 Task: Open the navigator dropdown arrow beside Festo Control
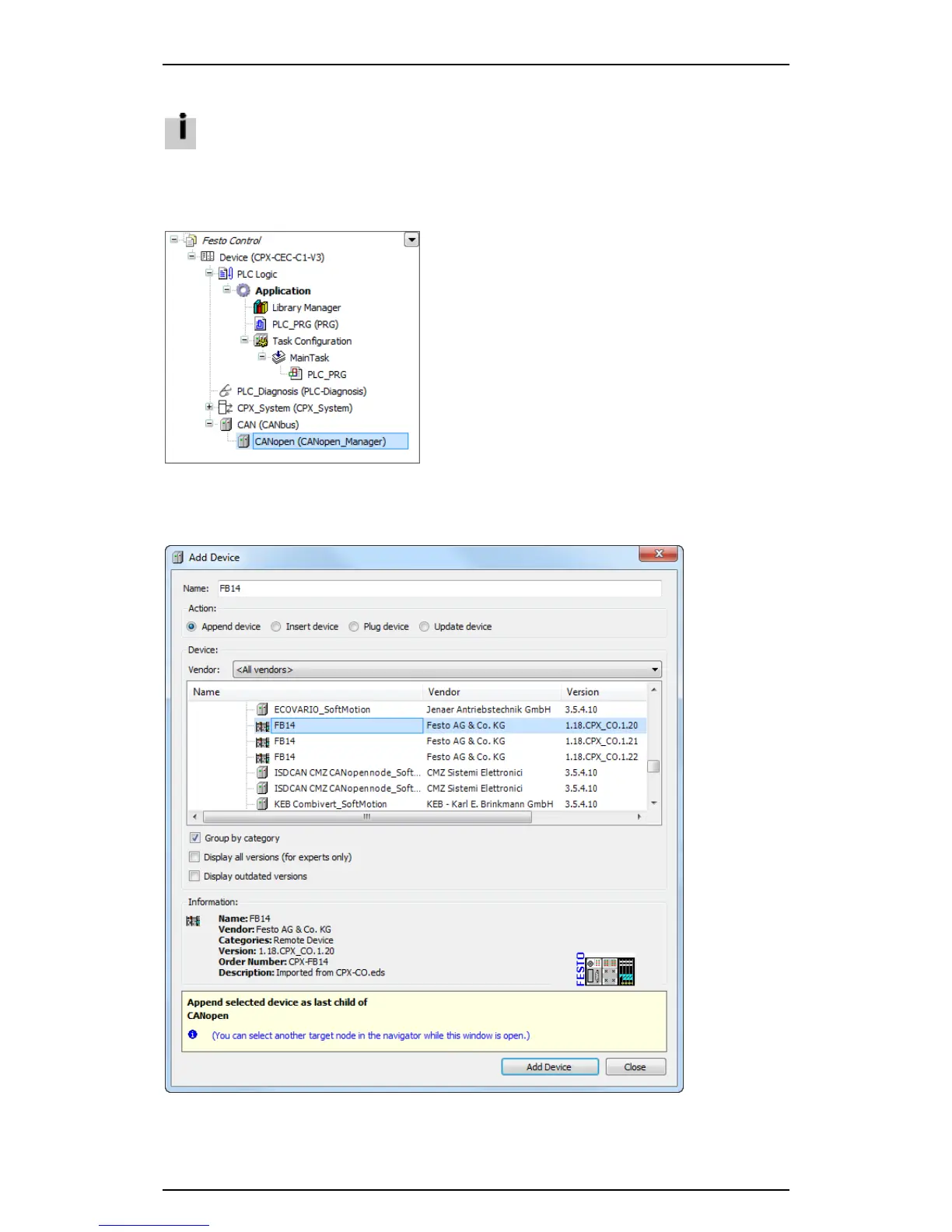click(411, 240)
